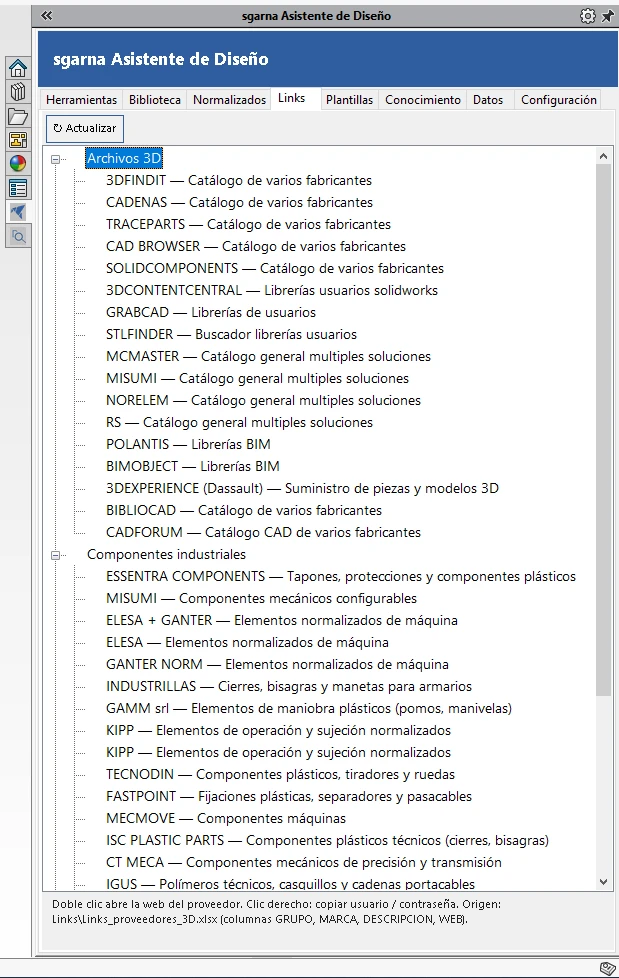
Task: Open the Normalizados tab
Action: pyautogui.click(x=229, y=100)
